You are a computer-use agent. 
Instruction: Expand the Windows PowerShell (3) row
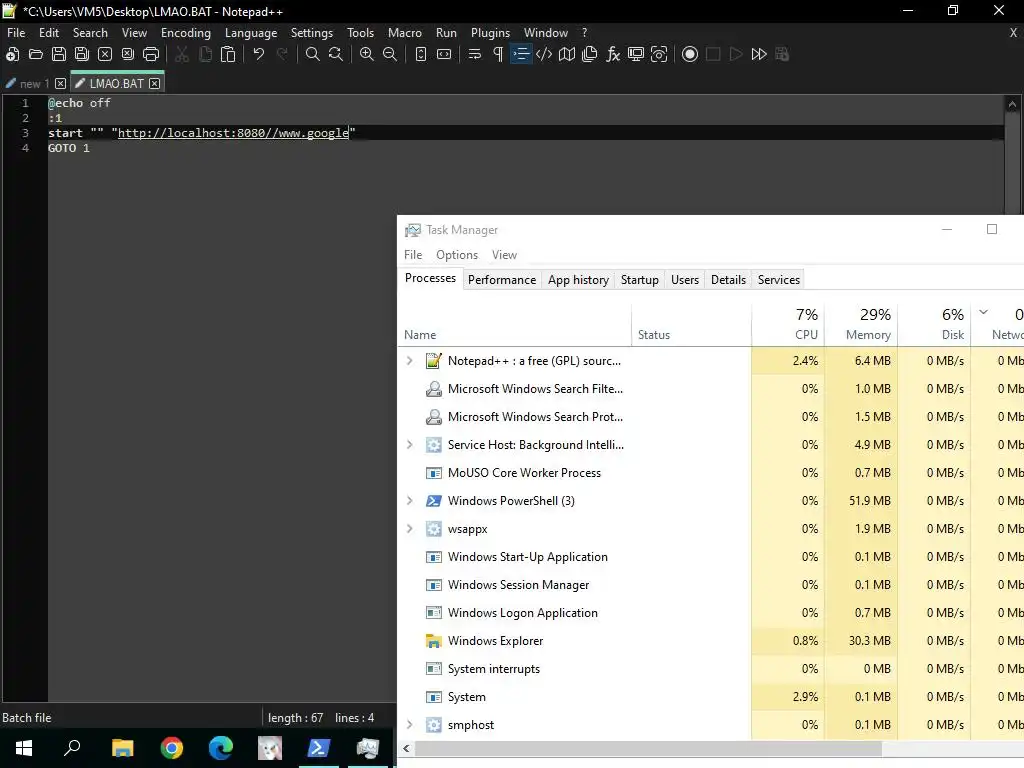pyautogui.click(x=409, y=501)
